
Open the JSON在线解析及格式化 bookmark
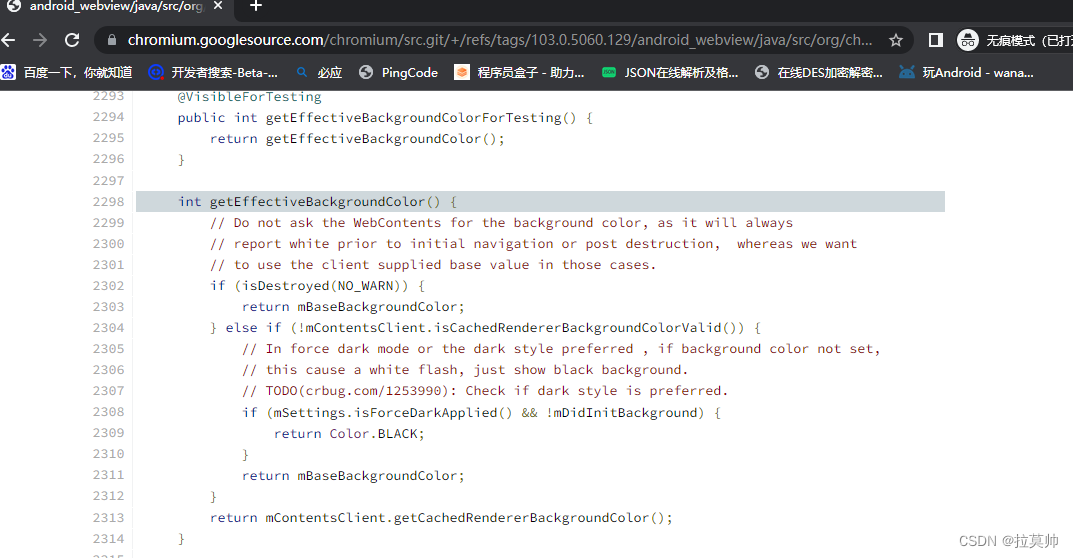(670, 73)
